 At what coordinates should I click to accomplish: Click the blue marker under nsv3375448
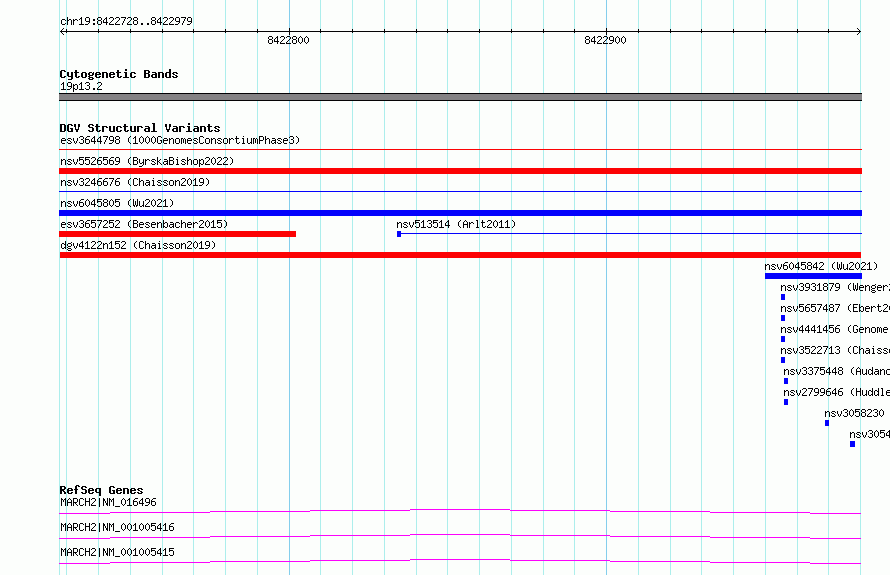click(x=786, y=381)
